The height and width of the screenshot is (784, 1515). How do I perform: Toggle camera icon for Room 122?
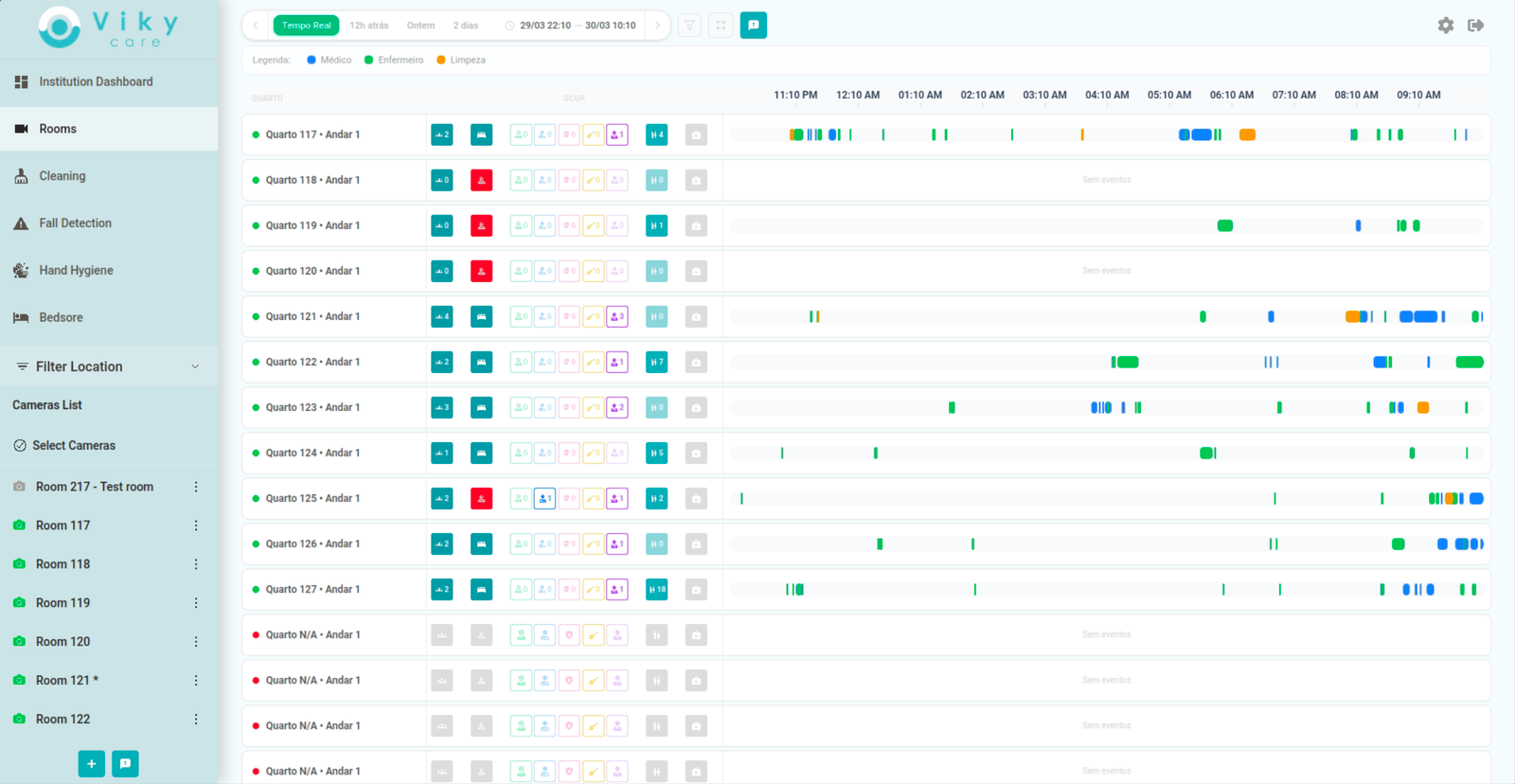(19, 719)
